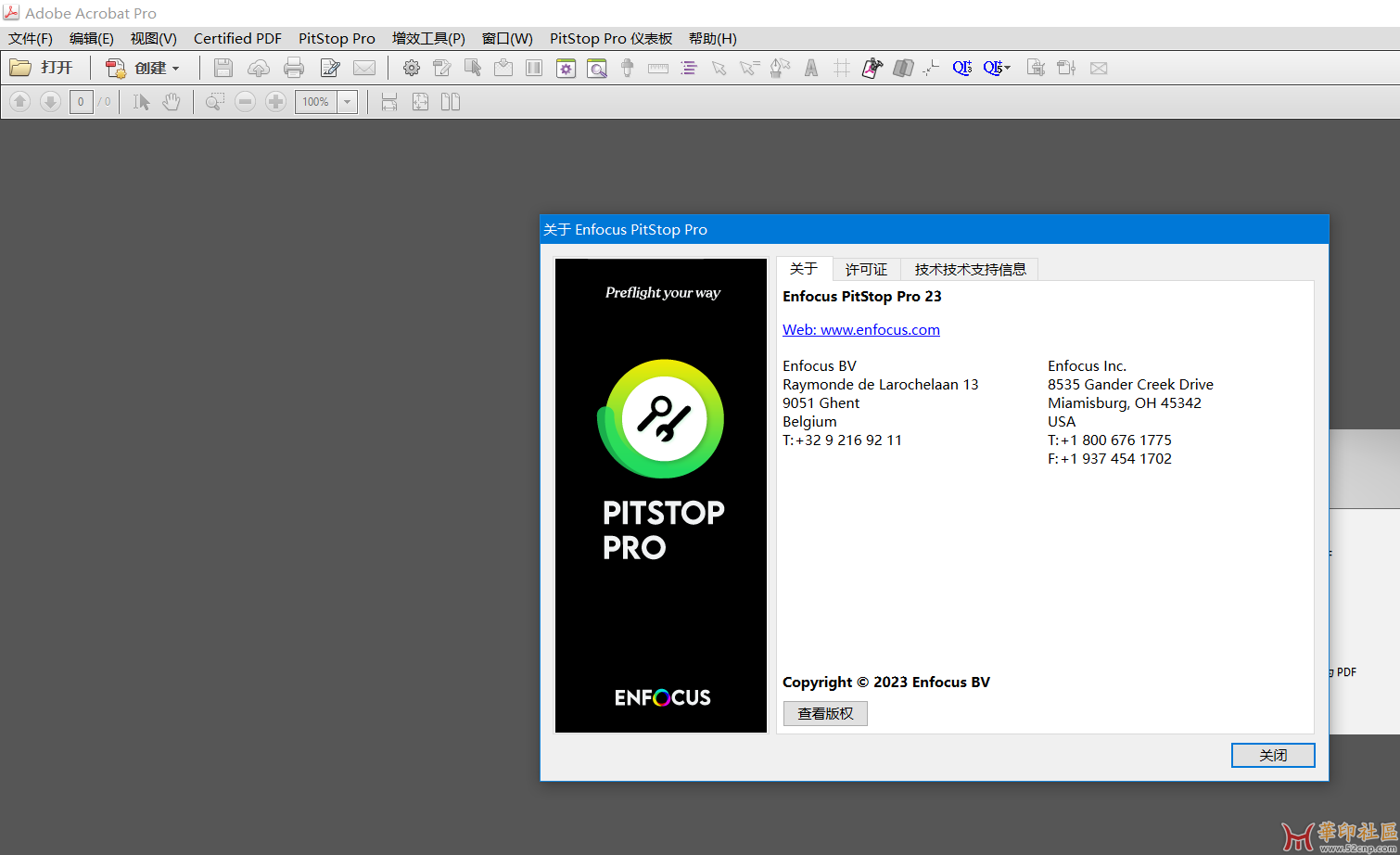Click the Open (打开) folder button
This screenshot has width=1400, height=855.
[x=41, y=68]
